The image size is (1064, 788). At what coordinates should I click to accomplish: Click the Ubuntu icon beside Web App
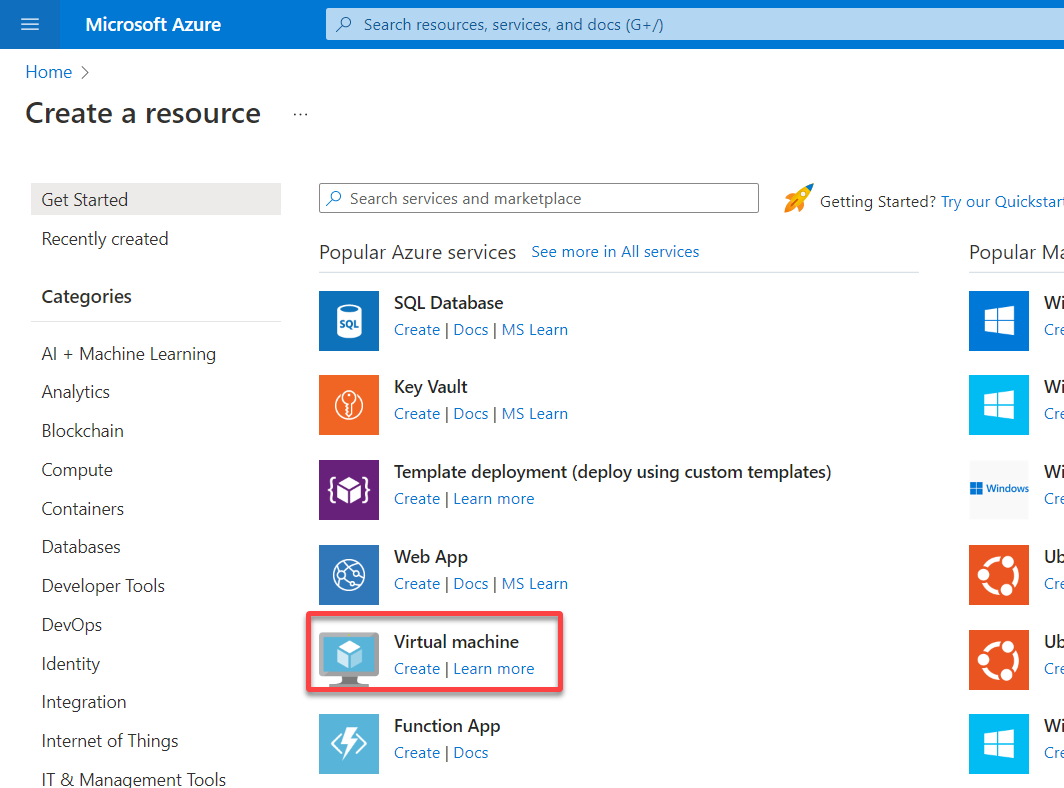click(x=999, y=575)
